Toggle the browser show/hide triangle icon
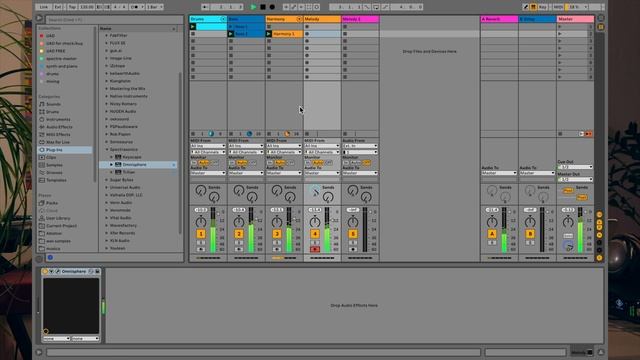Viewport: 640px width, 360px height. click(39, 18)
